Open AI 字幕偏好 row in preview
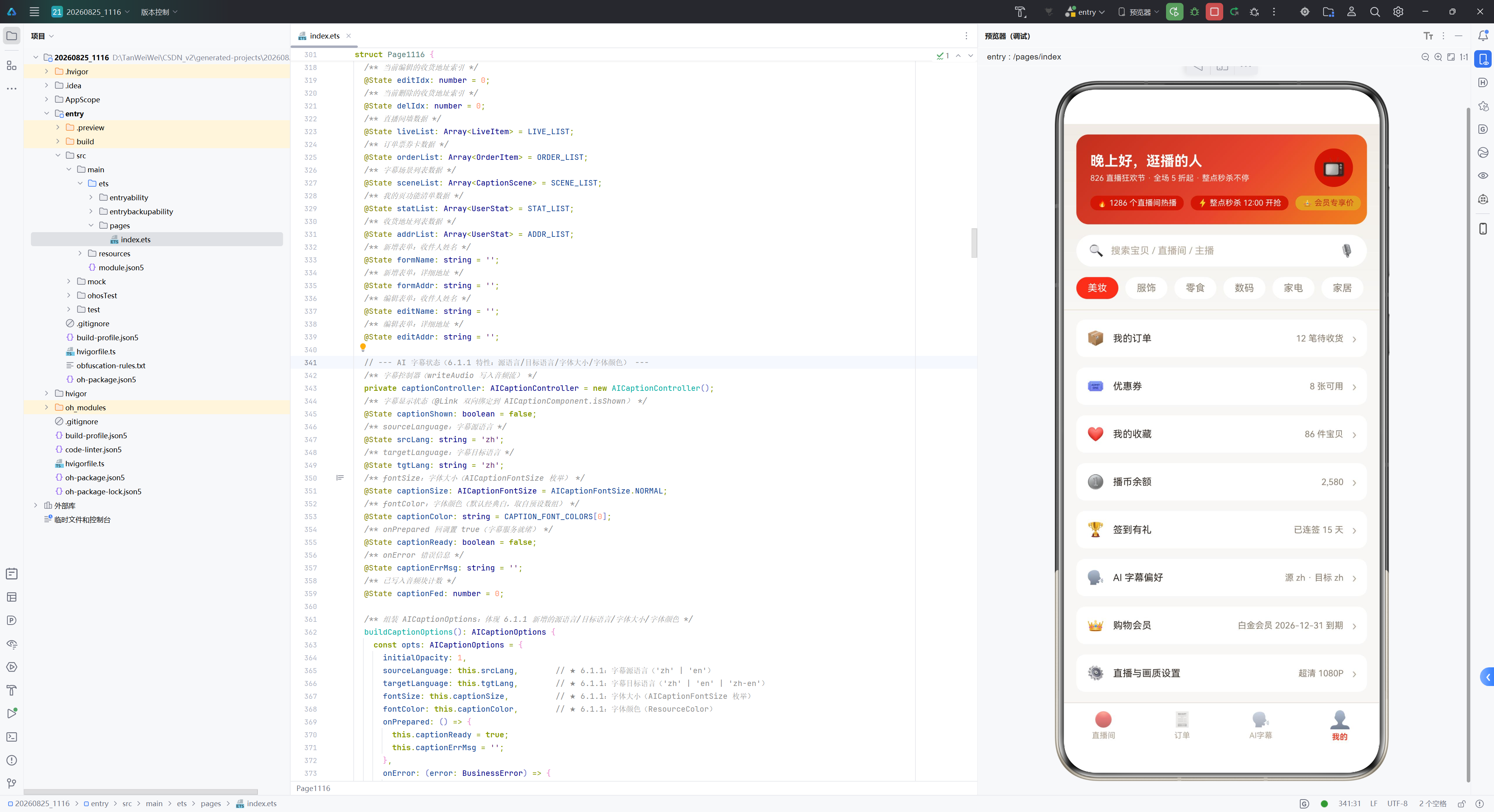1494x812 pixels. pos(1221,578)
